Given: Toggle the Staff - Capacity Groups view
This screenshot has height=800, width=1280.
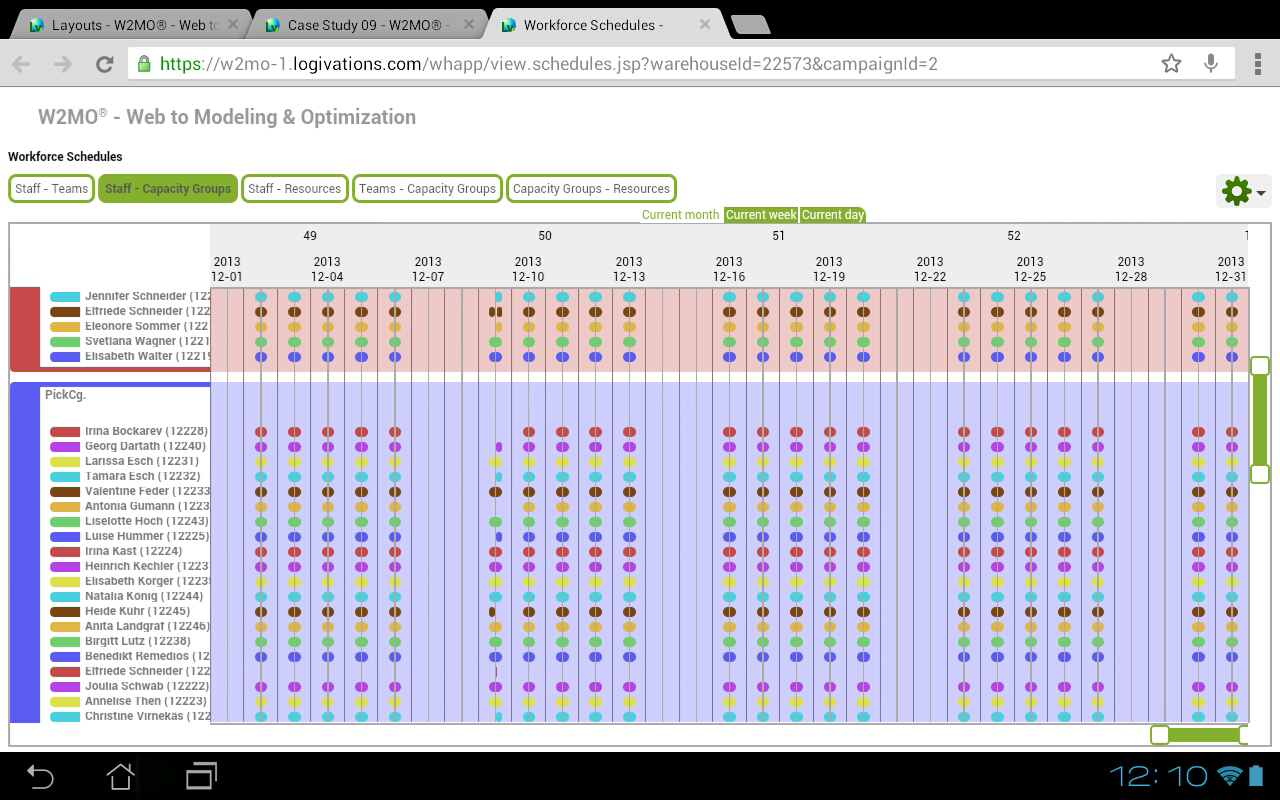Looking at the screenshot, I should pos(168,188).
